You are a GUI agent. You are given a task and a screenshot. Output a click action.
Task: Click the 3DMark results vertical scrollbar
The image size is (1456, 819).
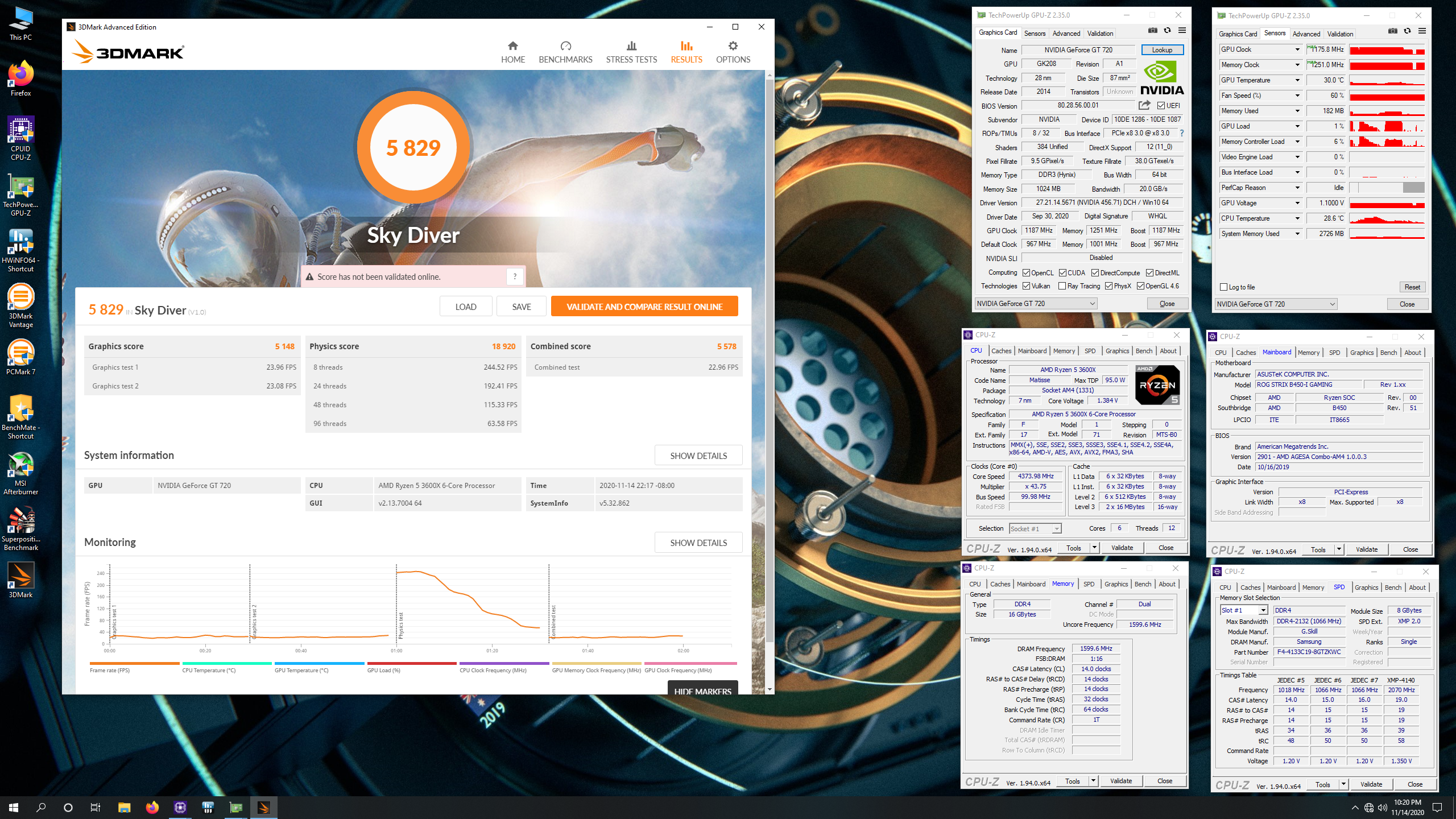click(770, 362)
